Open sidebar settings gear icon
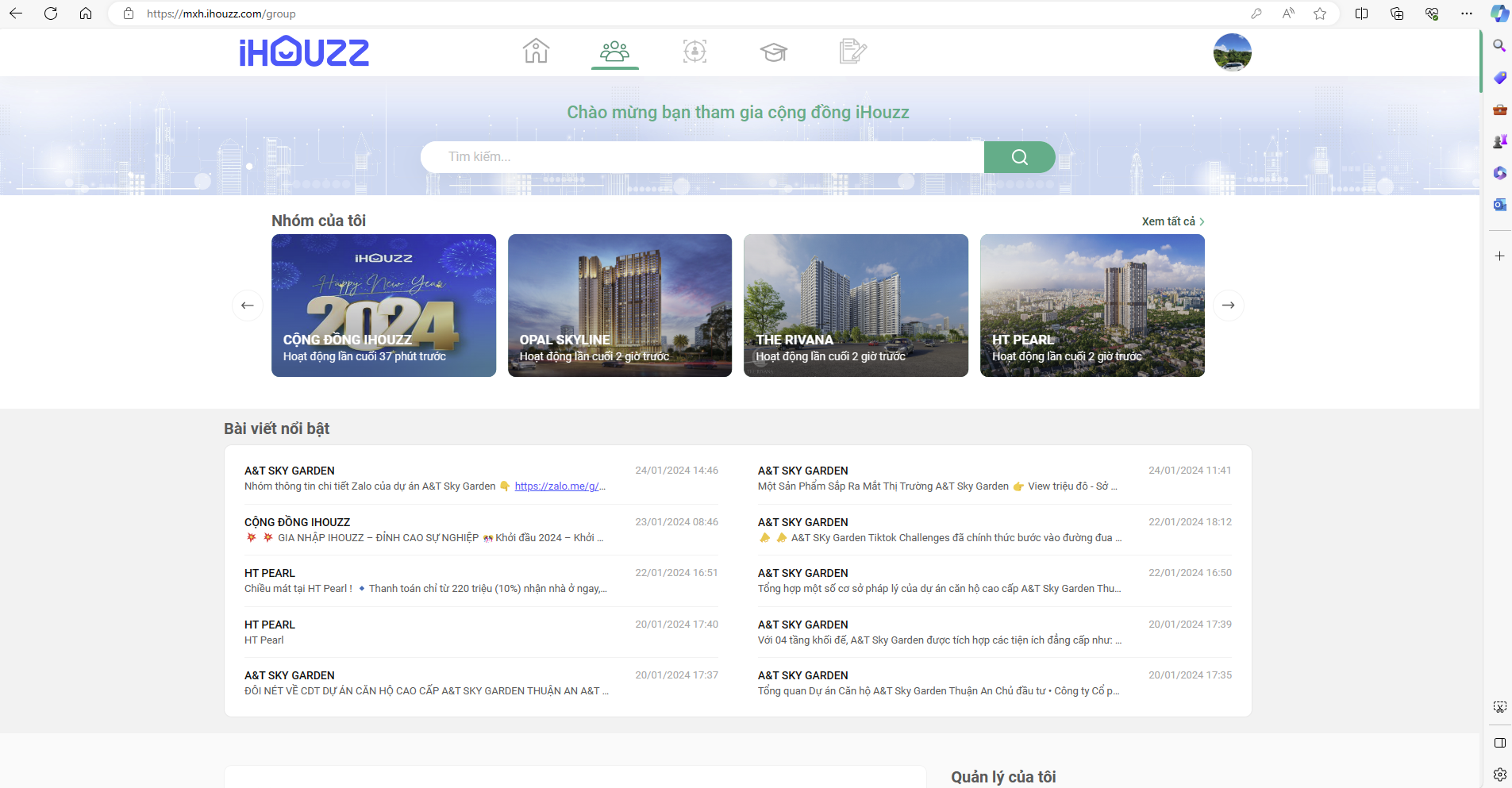 1499,775
